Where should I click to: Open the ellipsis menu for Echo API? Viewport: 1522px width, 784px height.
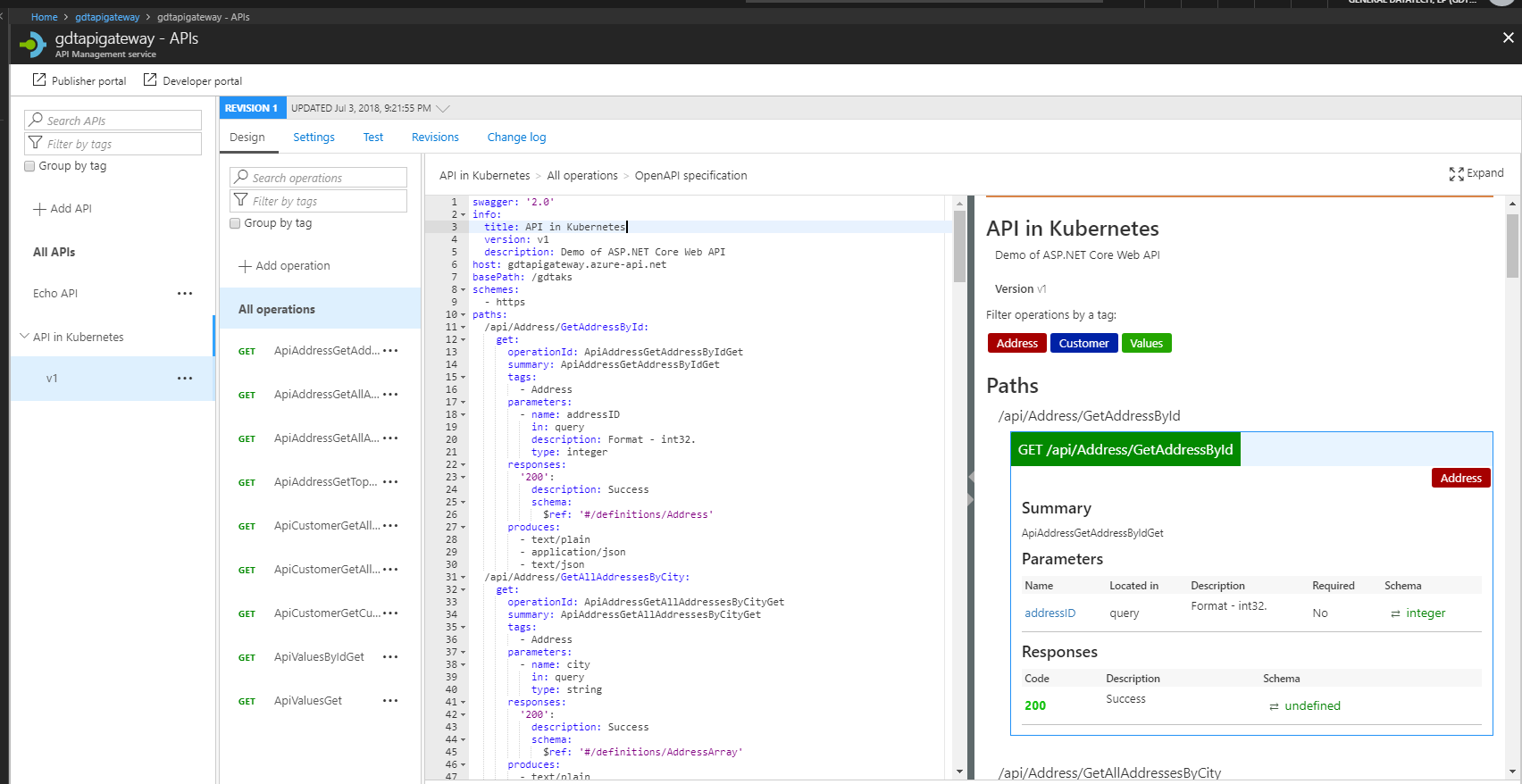(185, 293)
